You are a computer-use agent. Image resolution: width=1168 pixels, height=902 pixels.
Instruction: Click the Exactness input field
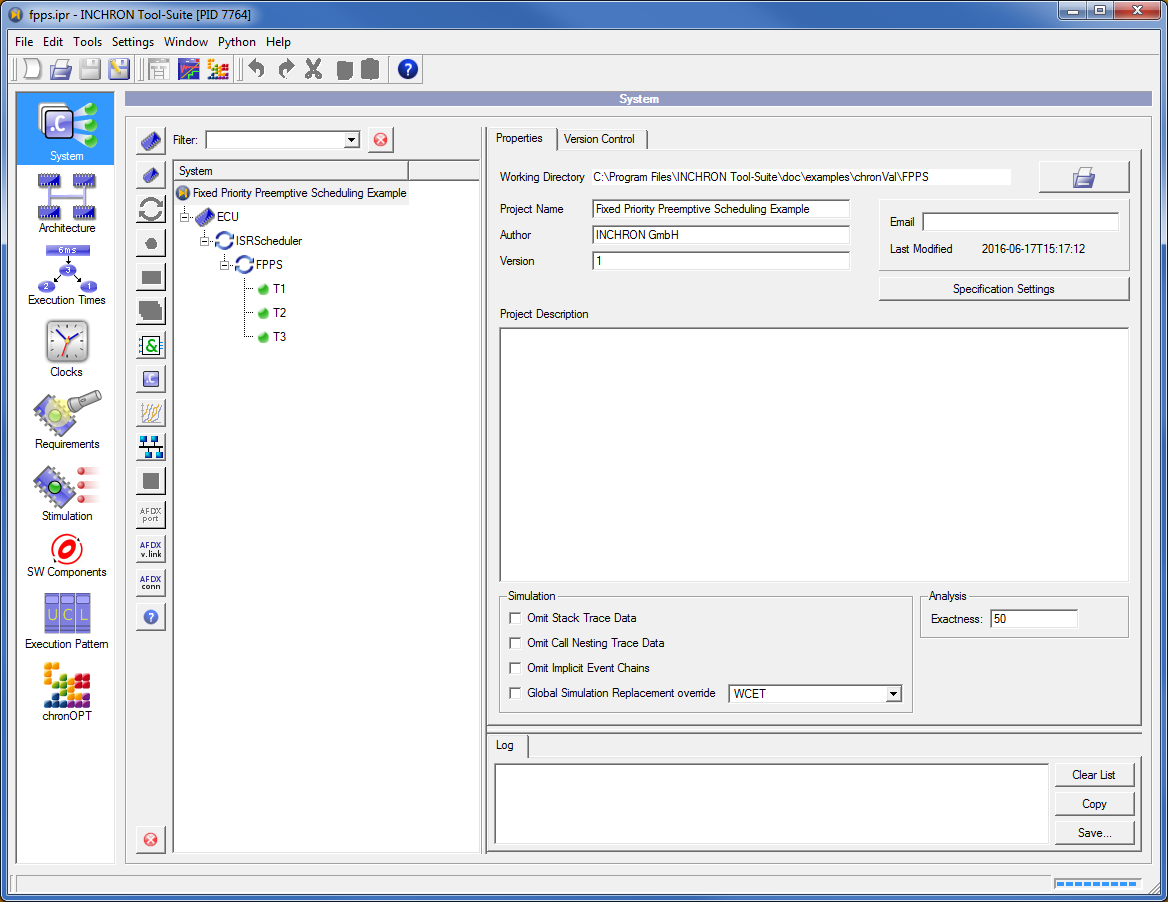(1034, 619)
